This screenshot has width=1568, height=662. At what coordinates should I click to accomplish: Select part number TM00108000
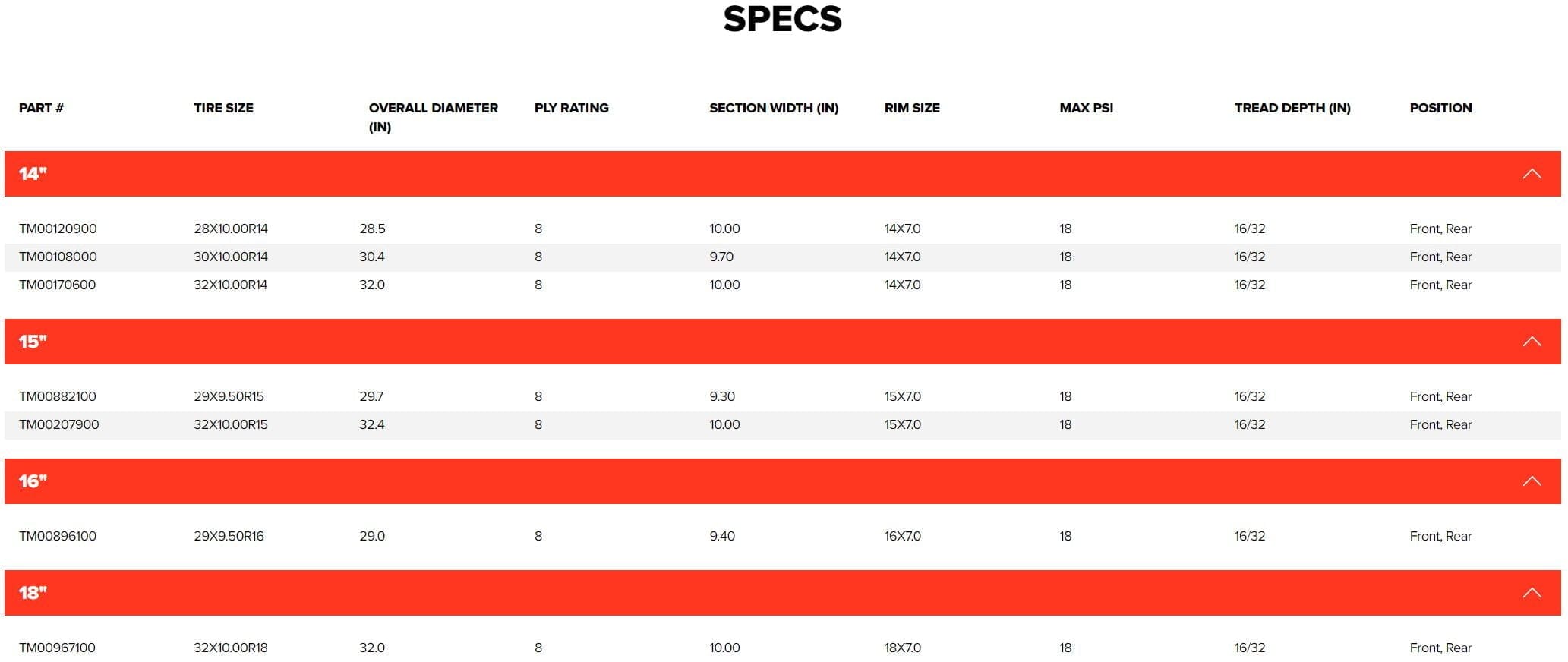coord(58,257)
